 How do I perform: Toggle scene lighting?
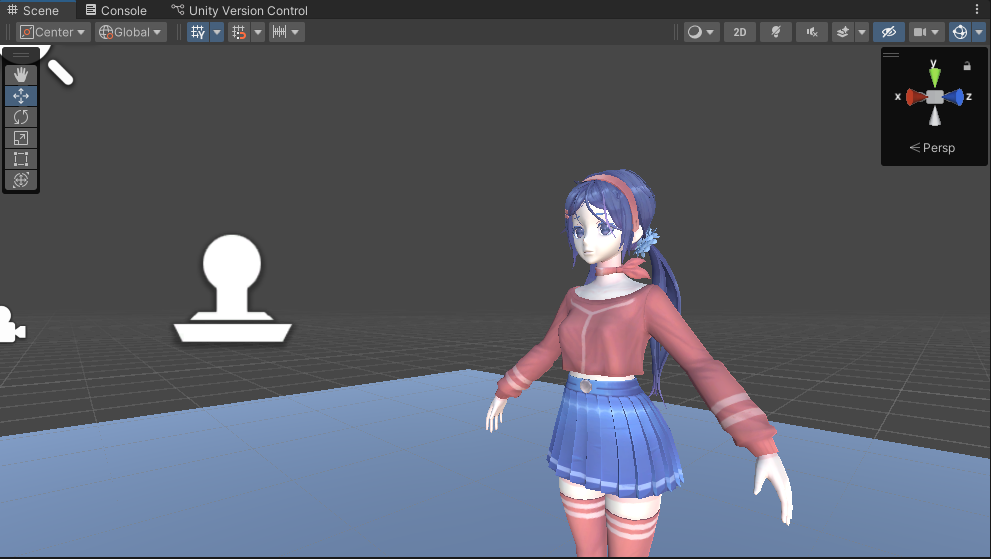coord(776,32)
